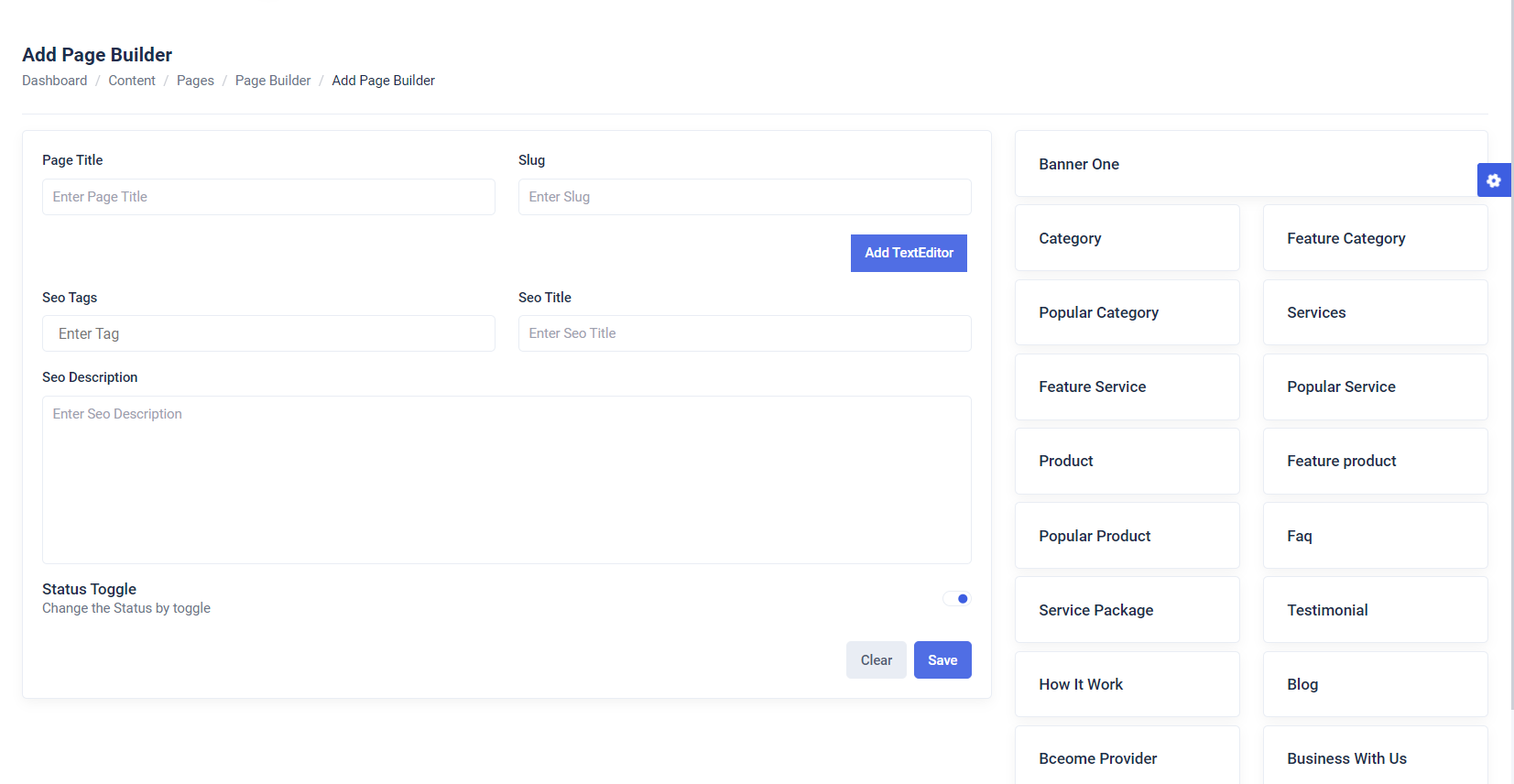1514x784 pixels.
Task: Focus the Page Title input field
Action: [x=268, y=197]
